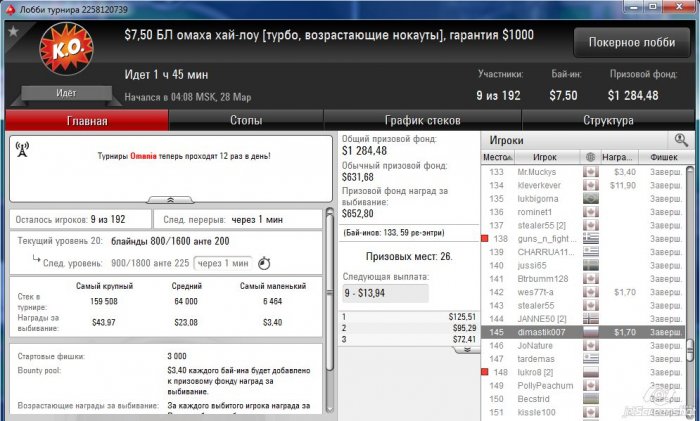Click red marker next to place 138
Screen dimensions: 700x421
click(x=485, y=239)
